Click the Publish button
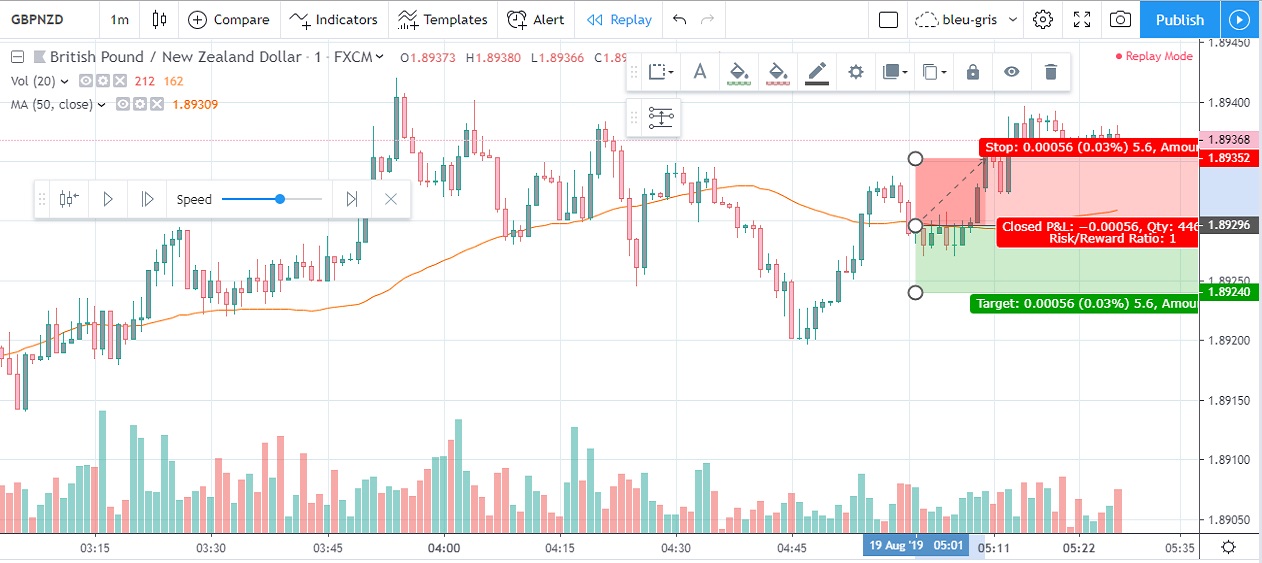 (x=1180, y=19)
